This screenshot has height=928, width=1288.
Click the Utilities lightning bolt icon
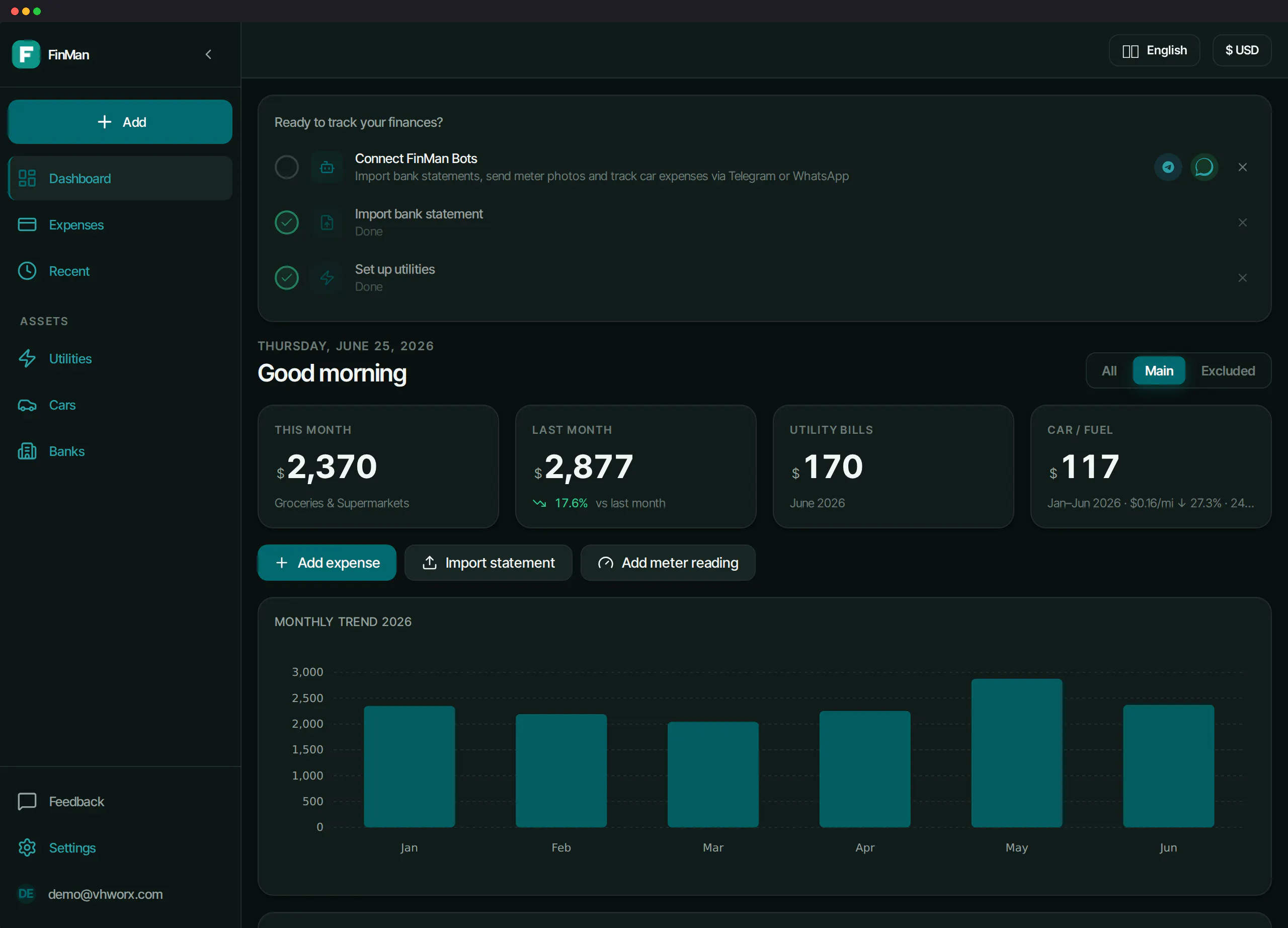pyautogui.click(x=27, y=359)
